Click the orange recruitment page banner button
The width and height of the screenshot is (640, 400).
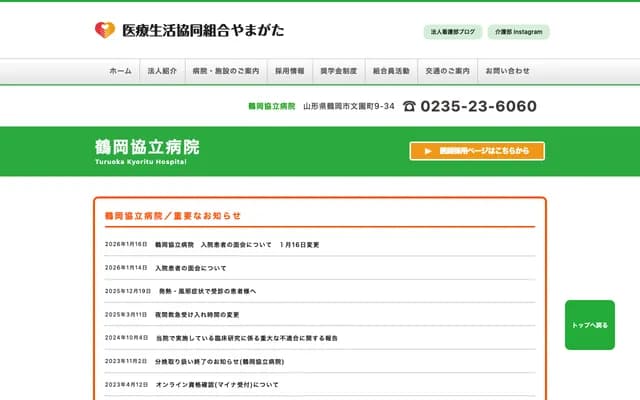(x=477, y=151)
